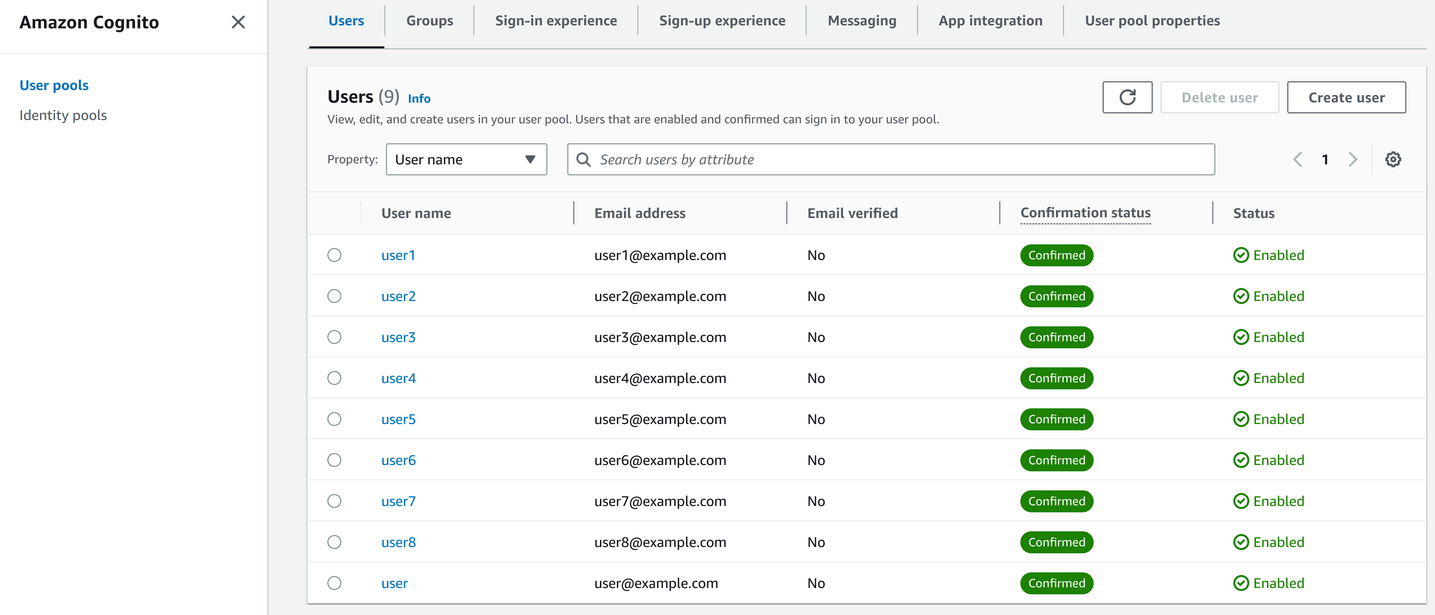Select radio button for user@example.com row
Viewport: 1435px width, 615px height.
pyautogui.click(x=334, y=583)
